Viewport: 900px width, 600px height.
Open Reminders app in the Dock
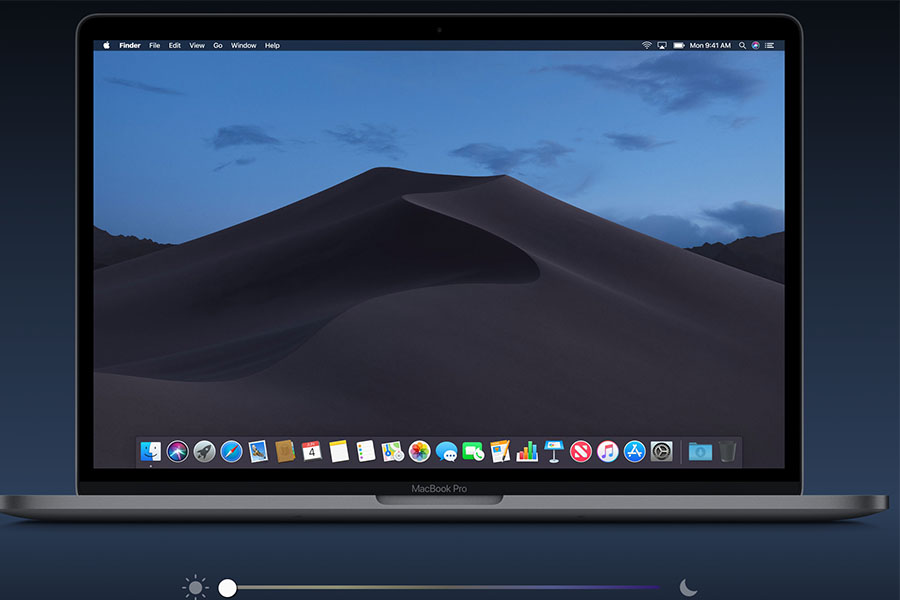(x=366, y=451)
